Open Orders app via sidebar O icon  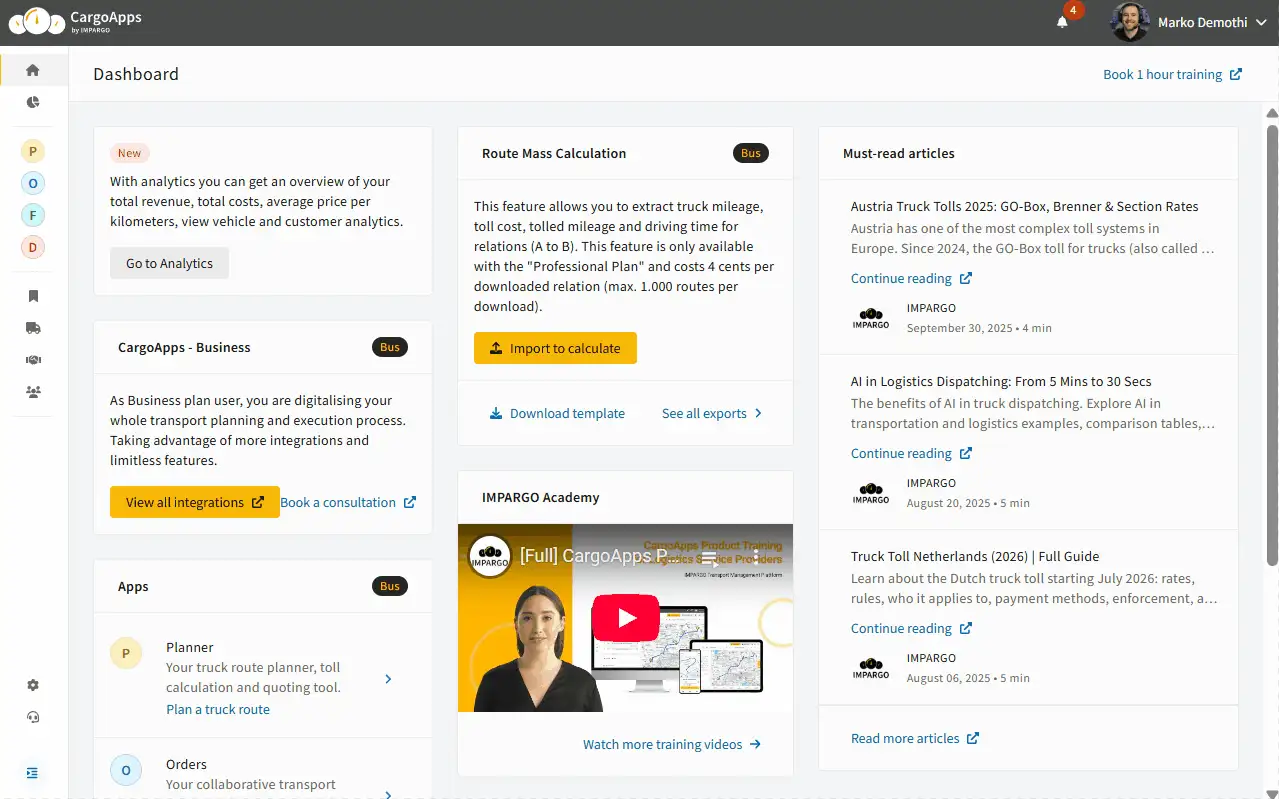coord(33,184)
